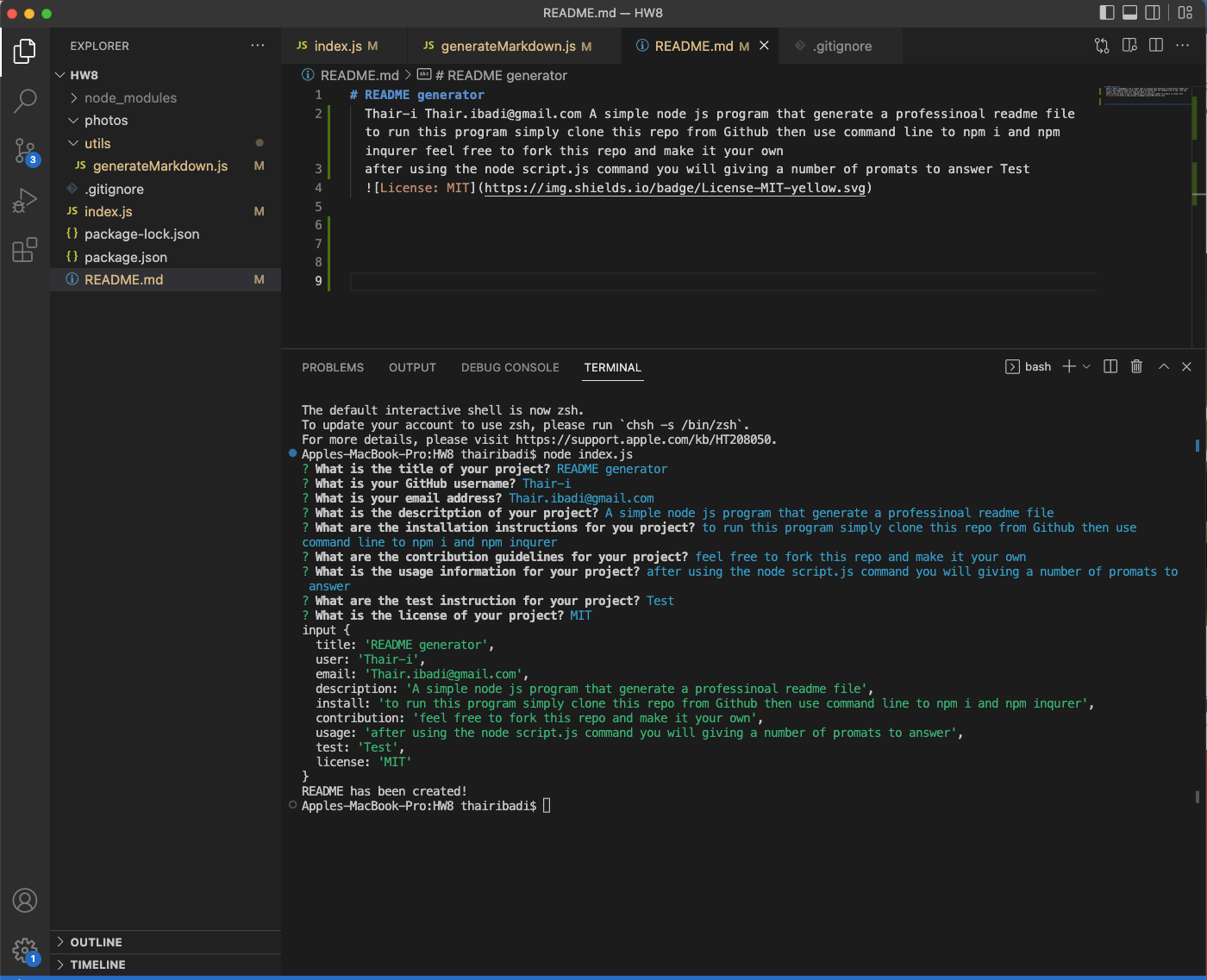This screenshot has height=980, width=1207.
Task: Select the Source Control icon showing 3 changes
Action: click(25, 151)
